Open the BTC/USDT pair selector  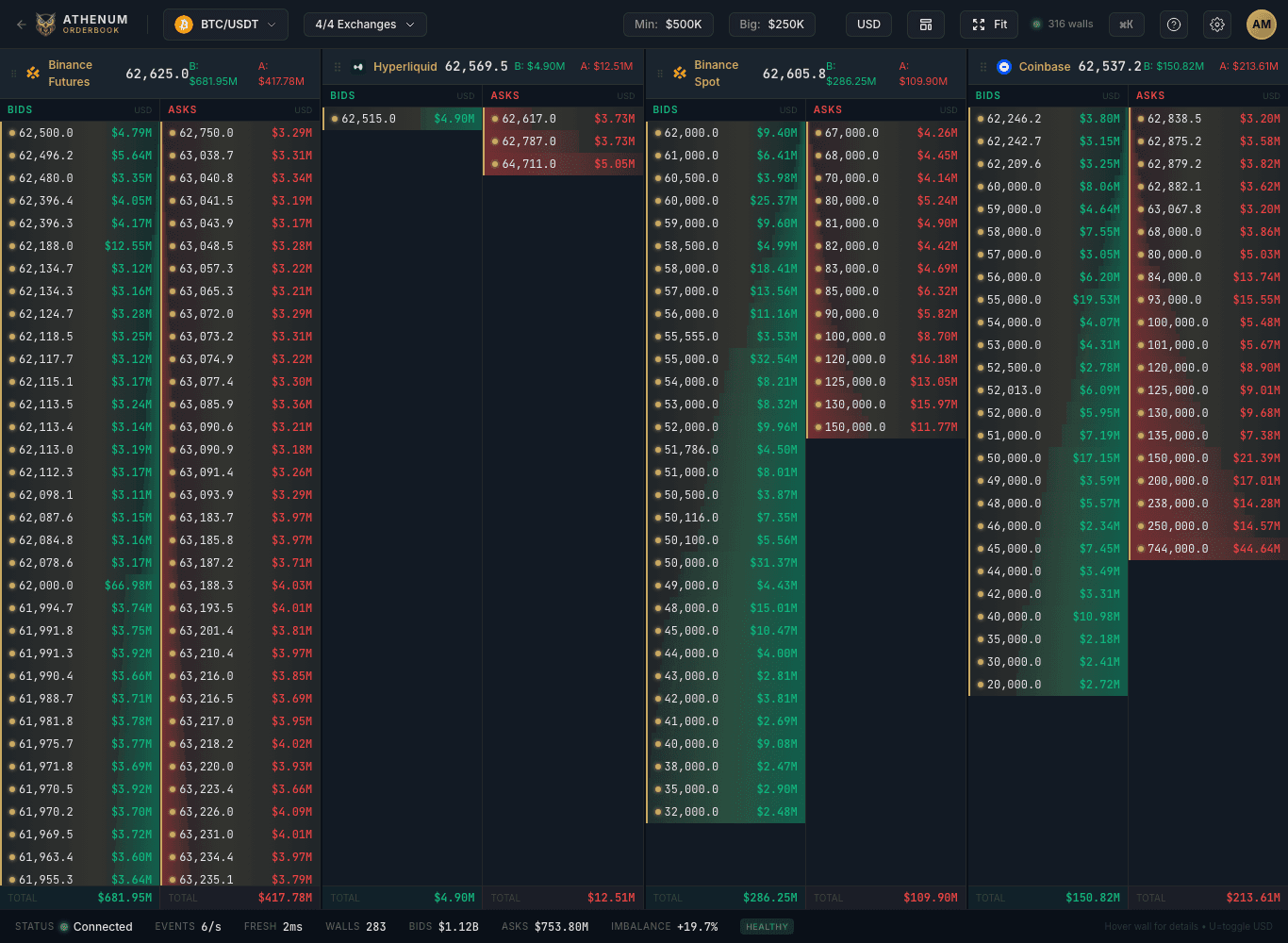pyautogui.click(x=226, y=25)
